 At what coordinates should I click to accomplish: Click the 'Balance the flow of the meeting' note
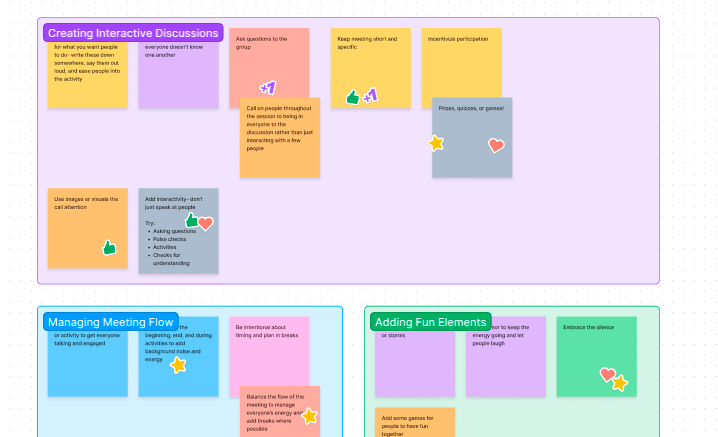280,412
